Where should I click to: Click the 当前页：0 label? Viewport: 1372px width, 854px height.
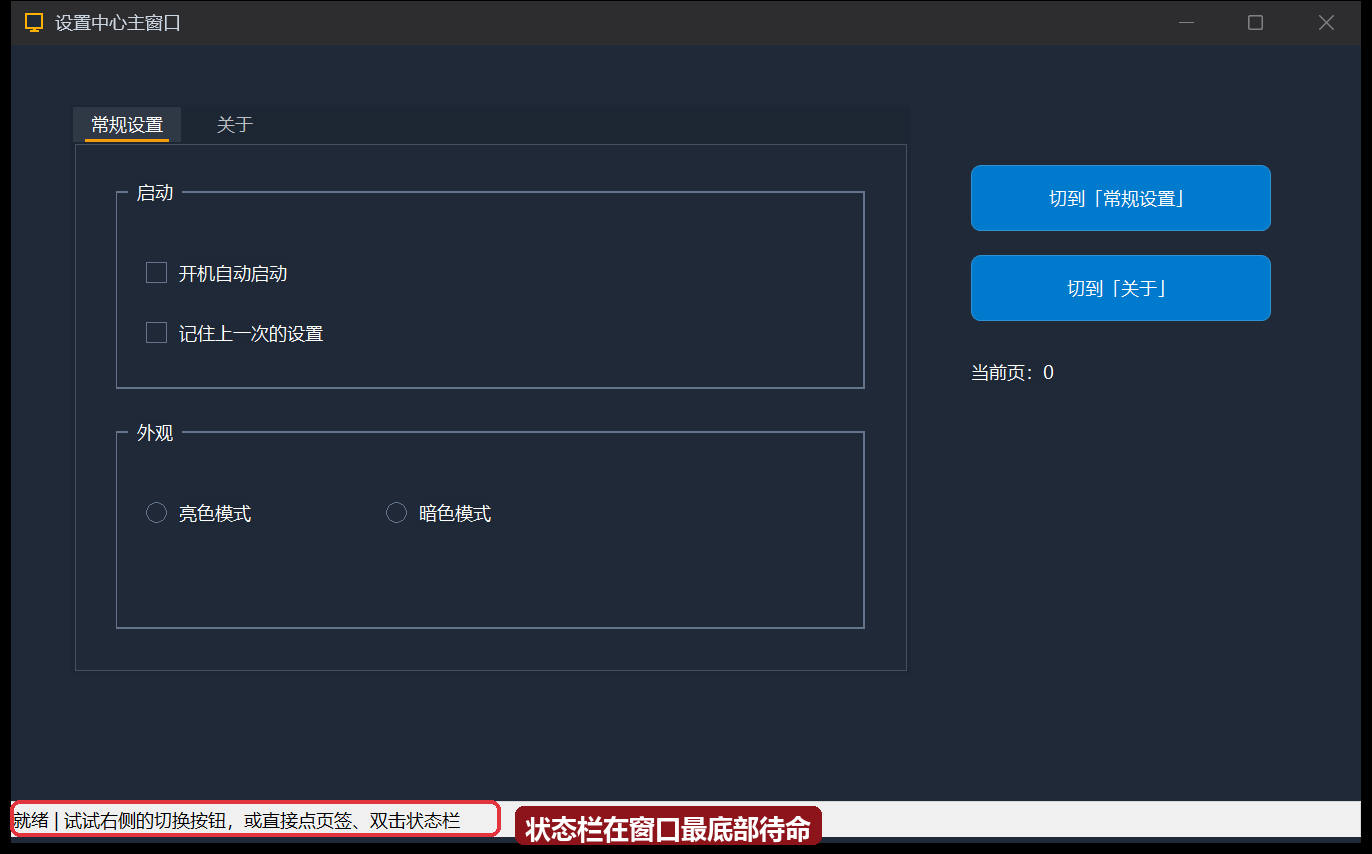[1012, 373]
